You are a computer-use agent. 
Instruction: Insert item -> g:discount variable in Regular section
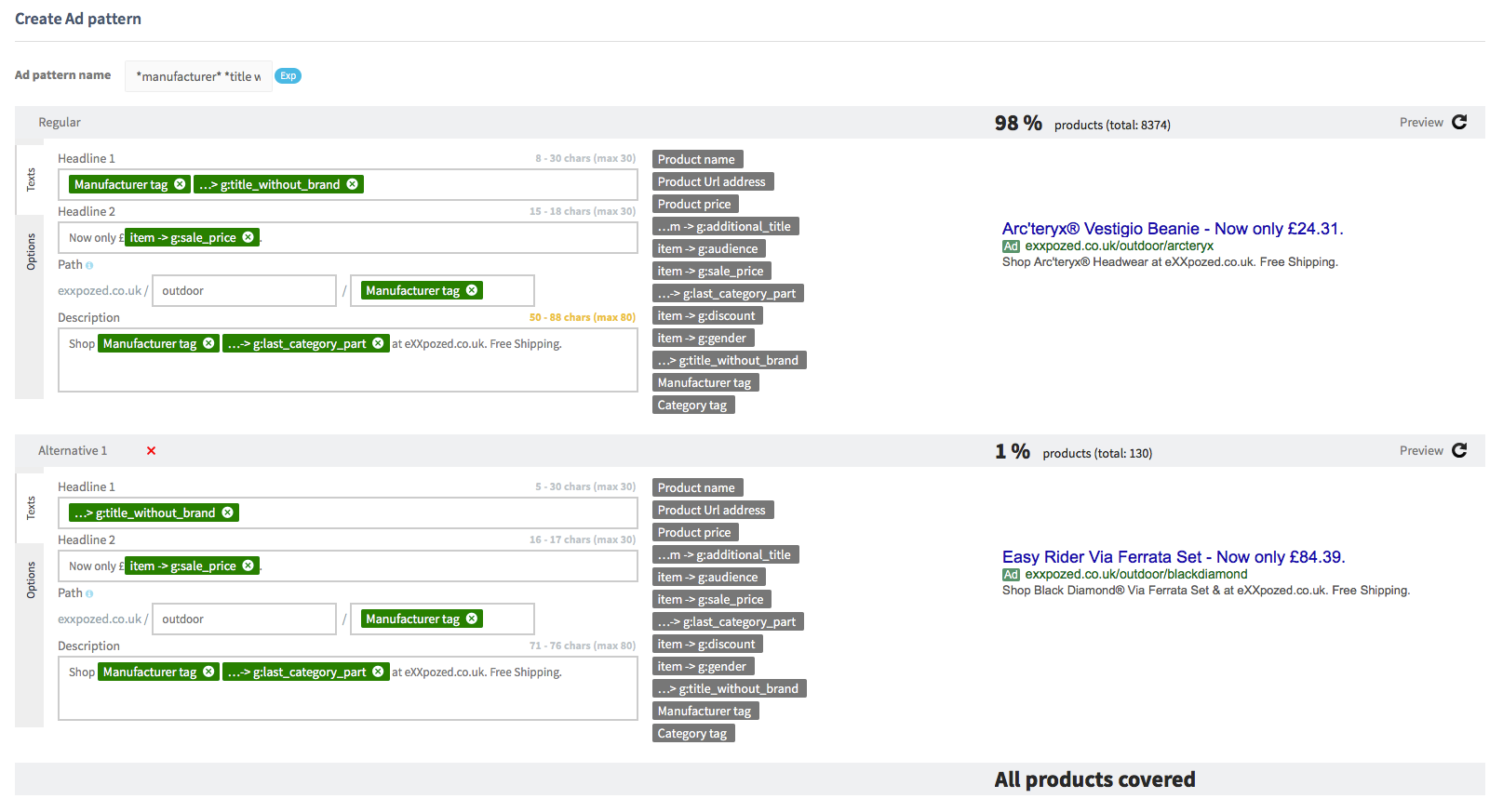click(x=706, y=315)
